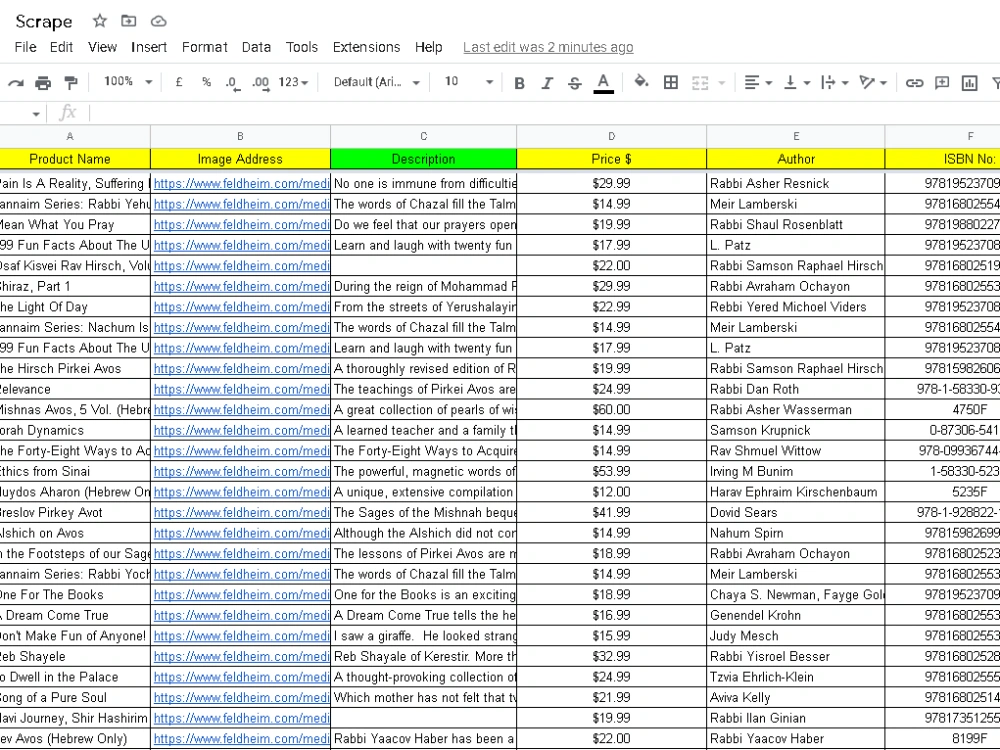
Task: Open the fill colour picker
Action: coord(641,82)
